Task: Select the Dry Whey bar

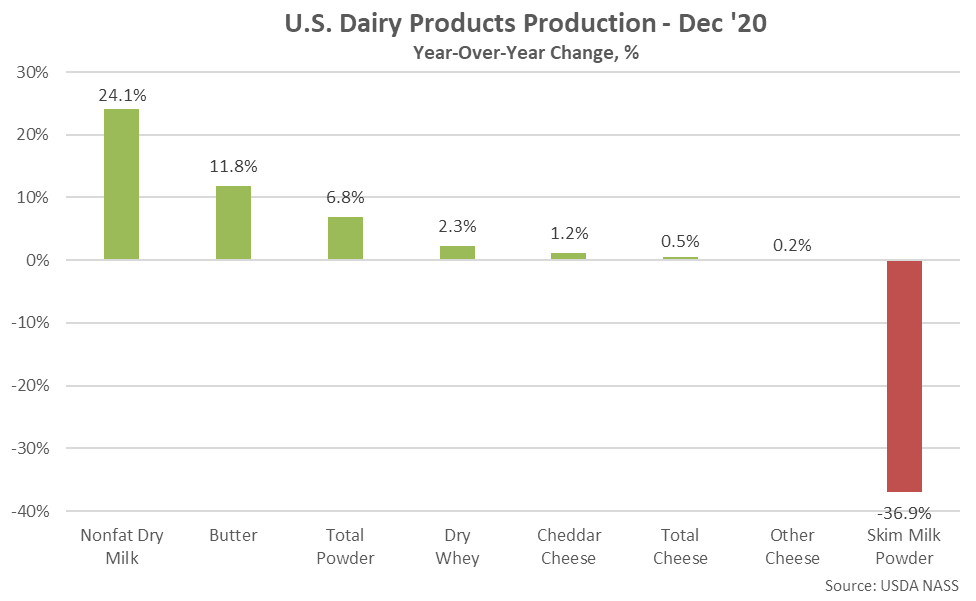Action: click(x=457, y=253)
